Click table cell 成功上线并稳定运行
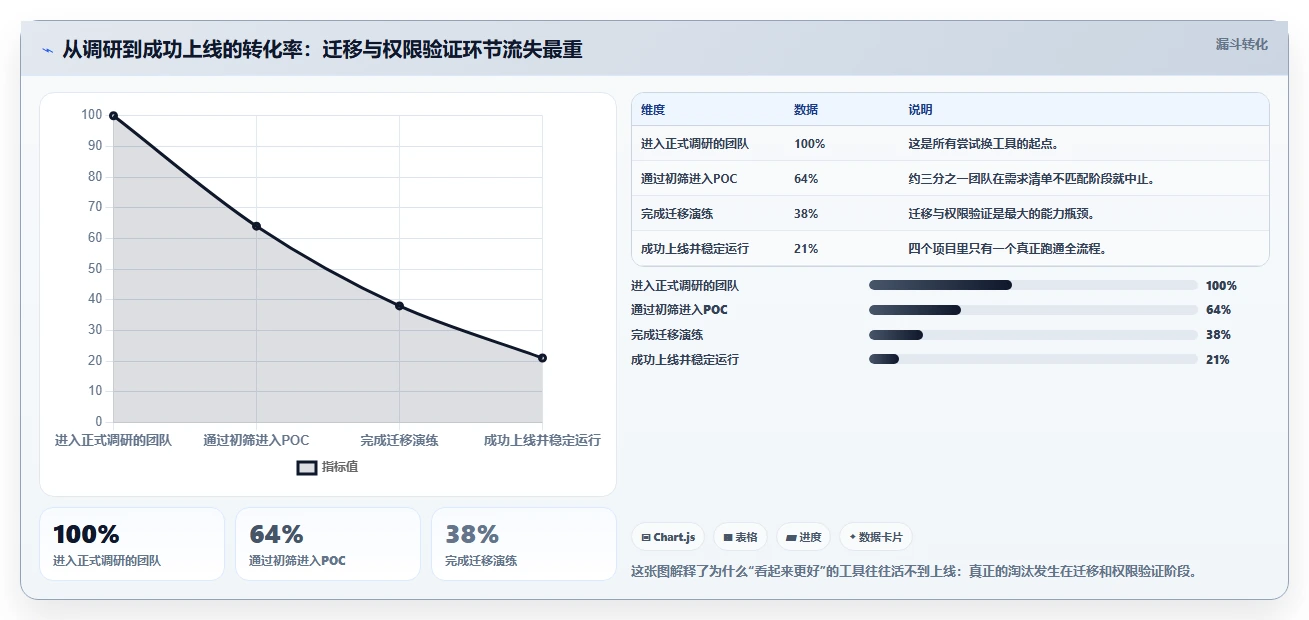Screen dimensions: 1309x620 pos(695,249)
